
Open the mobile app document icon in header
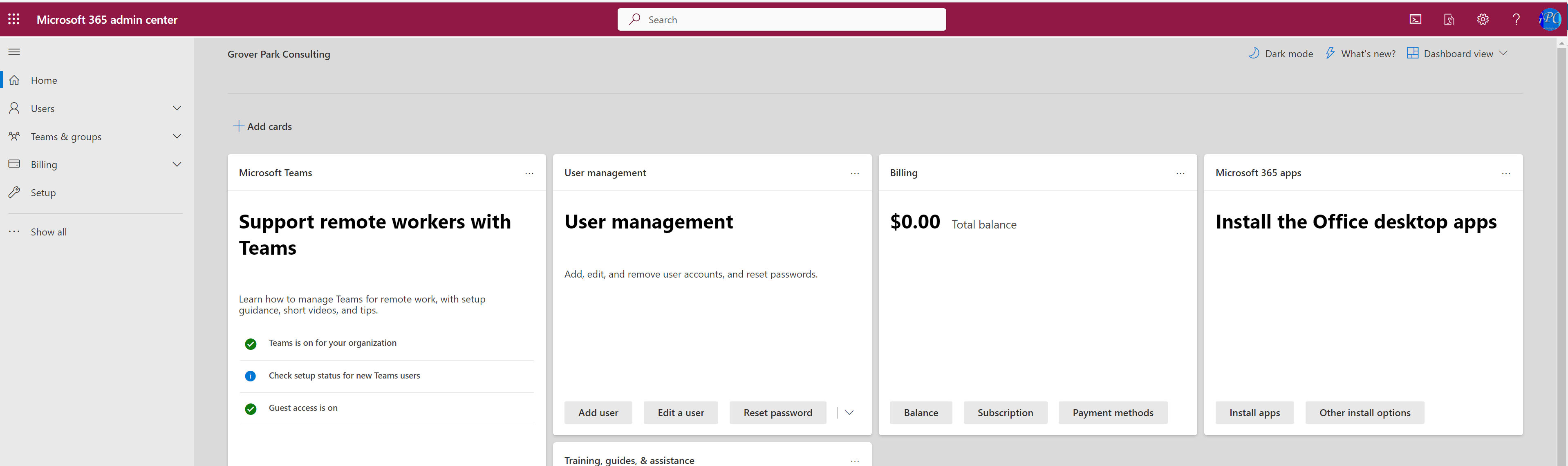pyautogui.click(x=1449, y=20)
